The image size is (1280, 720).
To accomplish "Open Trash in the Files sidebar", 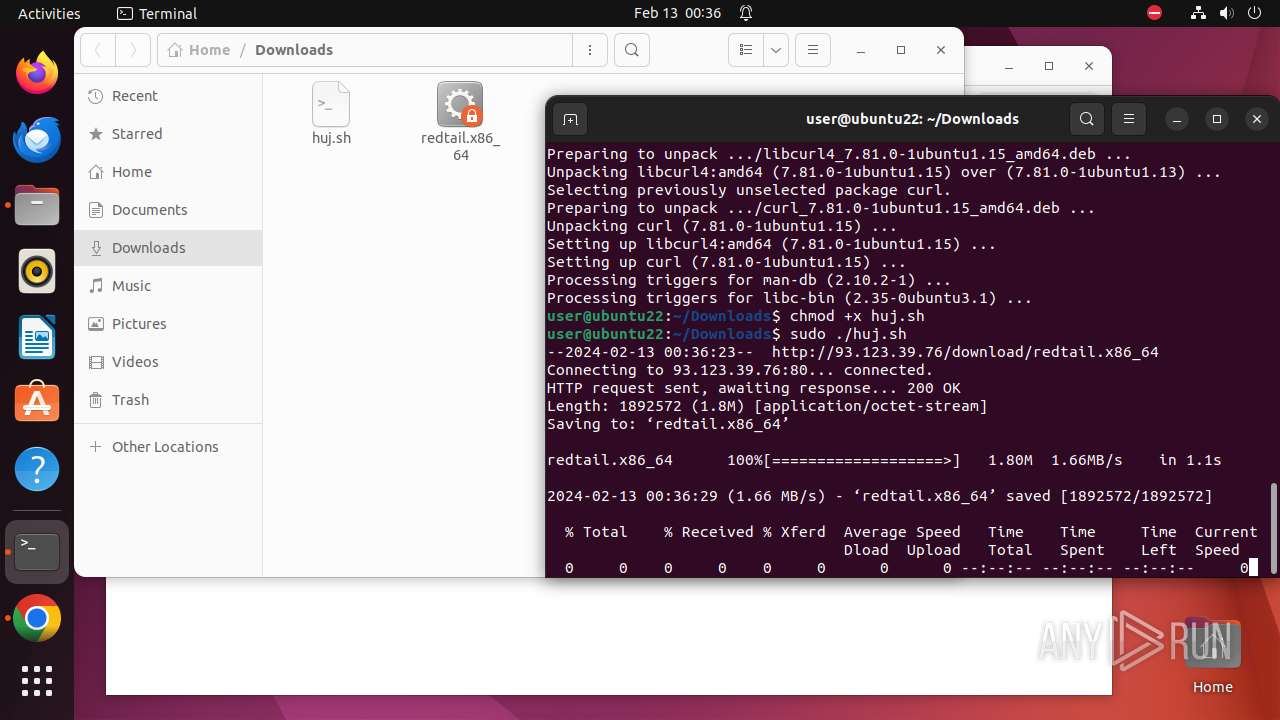I will point(168,400).
